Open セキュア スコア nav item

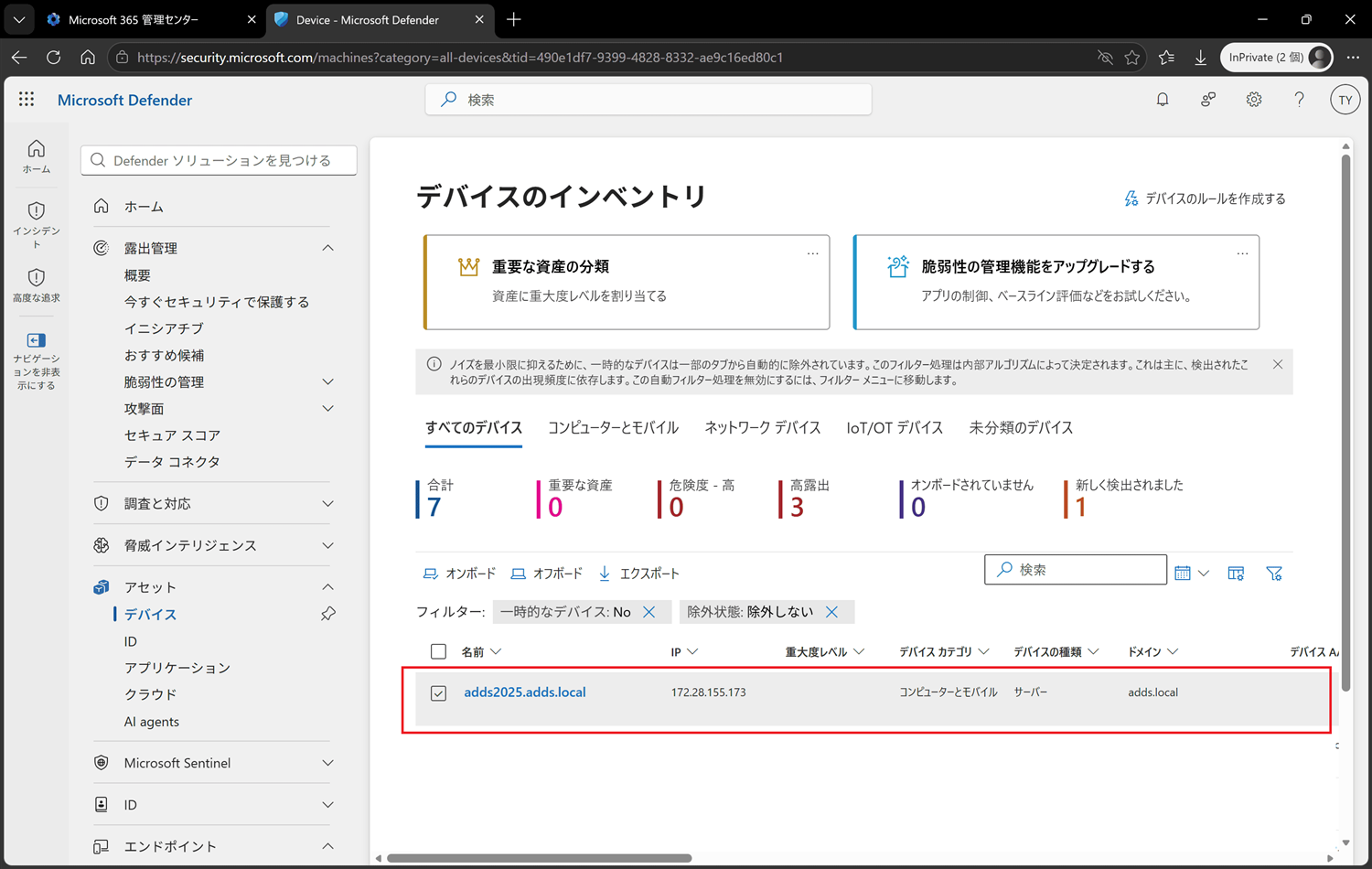click(x=172, y=435)
